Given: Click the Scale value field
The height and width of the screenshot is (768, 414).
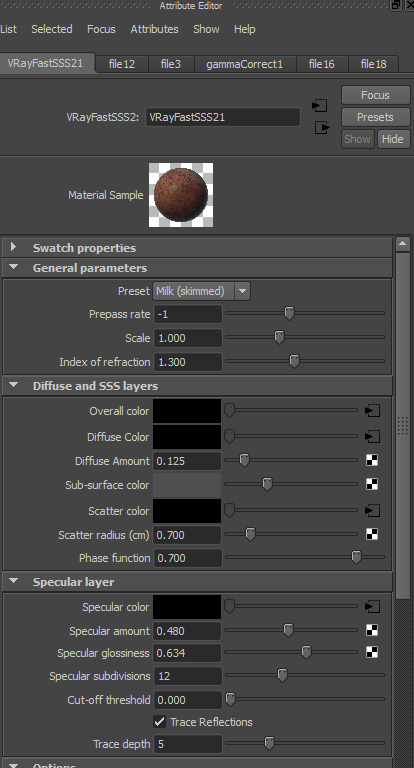Looking at the screenshot, I should click(188, 338).
